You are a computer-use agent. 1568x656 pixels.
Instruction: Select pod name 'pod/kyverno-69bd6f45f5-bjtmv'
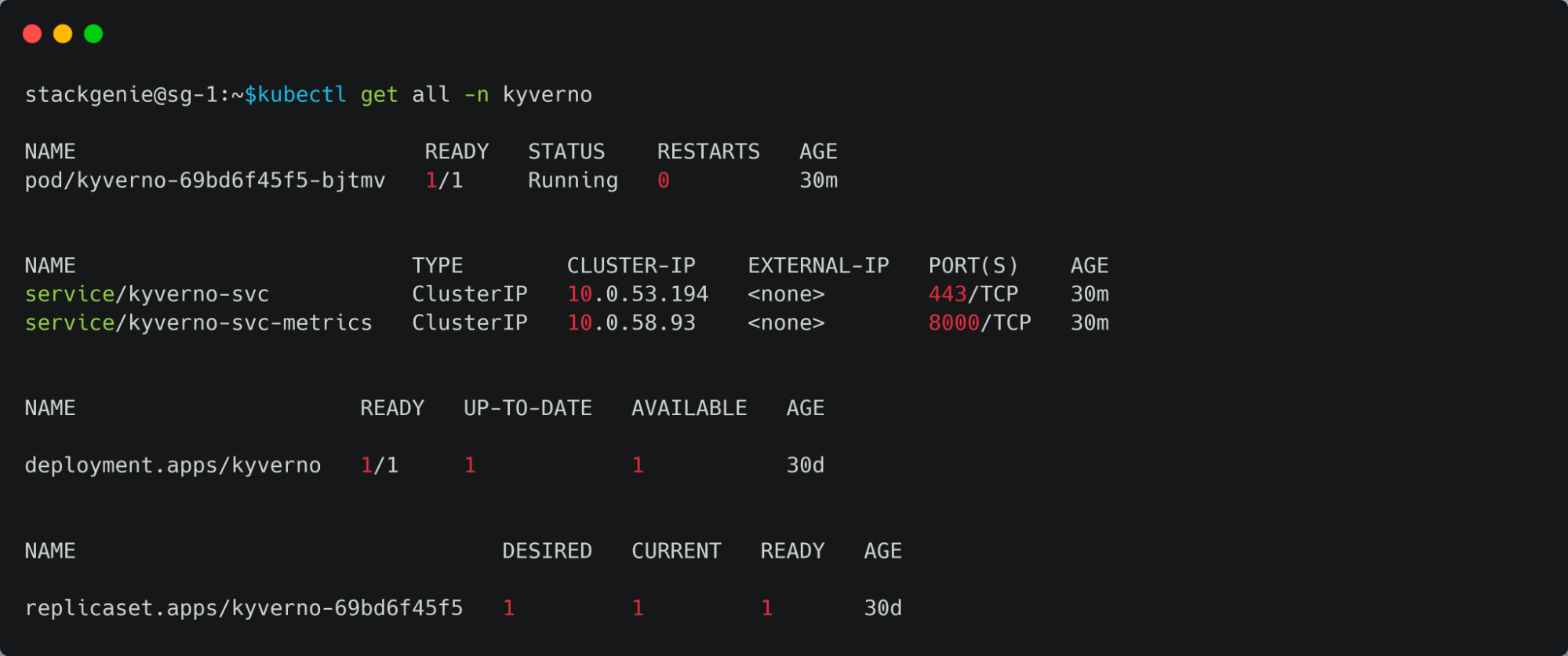[x=206, y=180]
